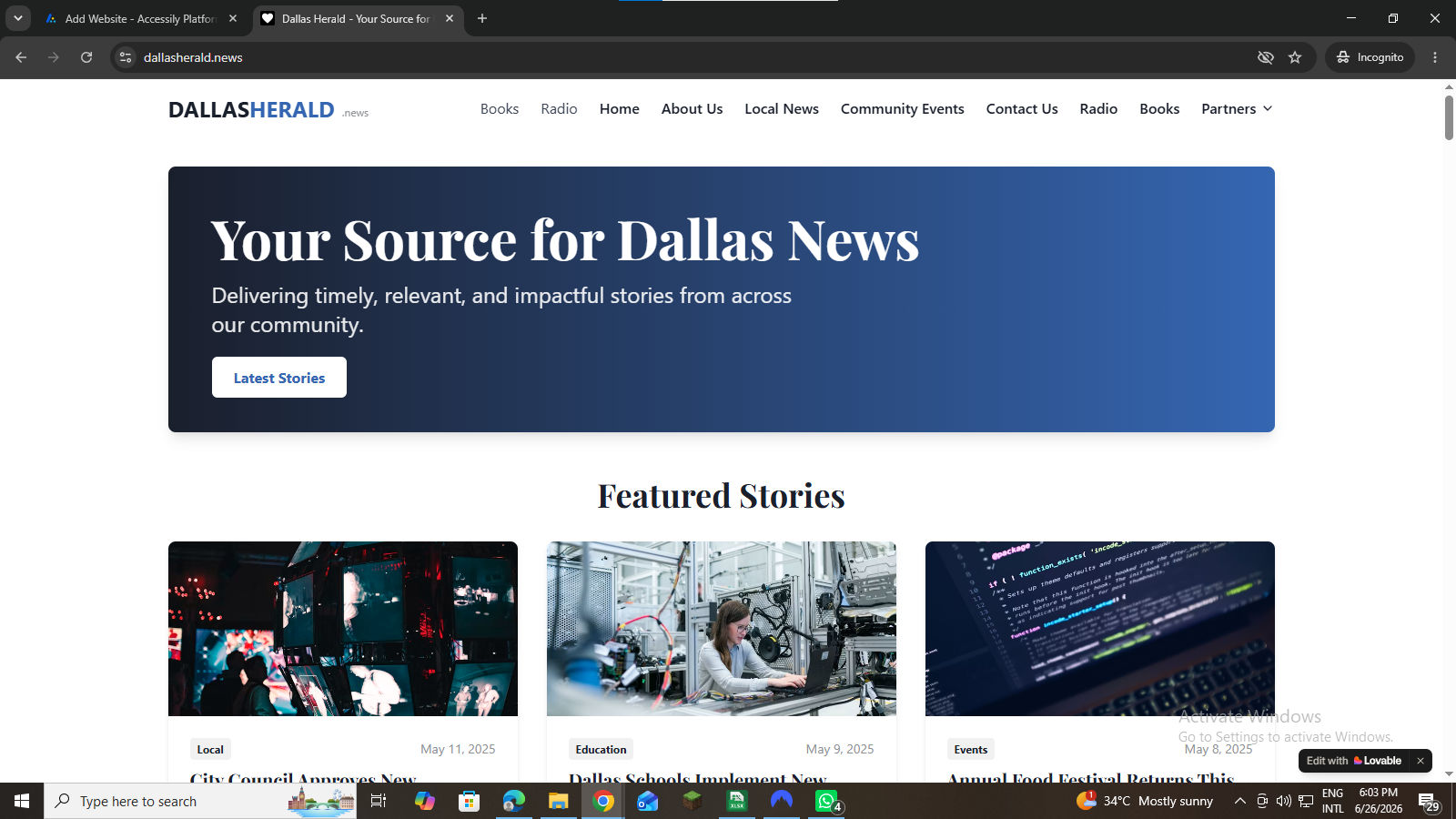The image size is (1456, 819).
Task: Click Edit with Lovable badge
Action: pos(1354,761)
